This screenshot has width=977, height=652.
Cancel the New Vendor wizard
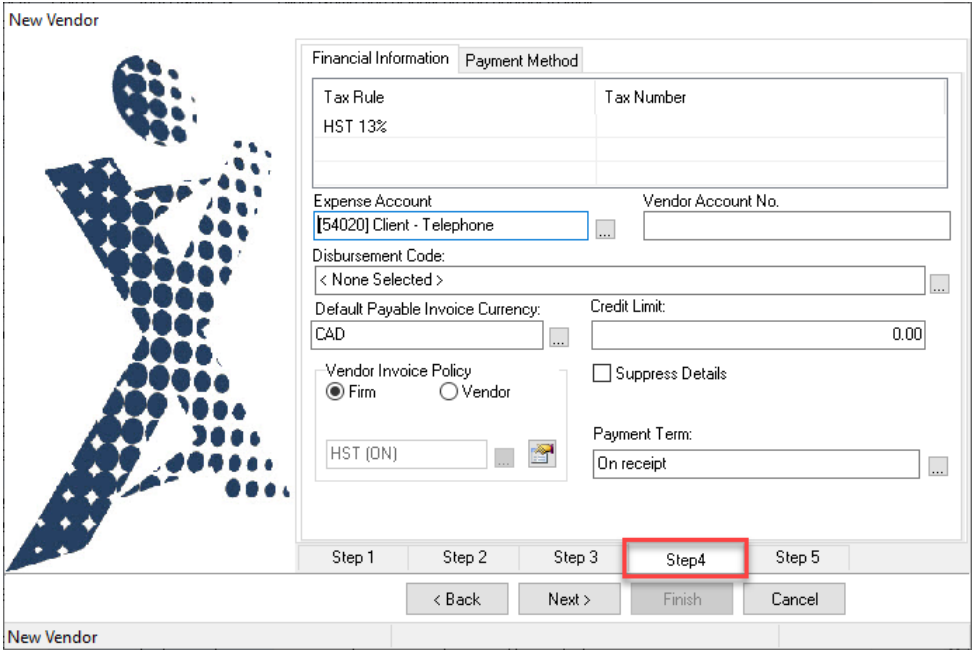point(794,599)
